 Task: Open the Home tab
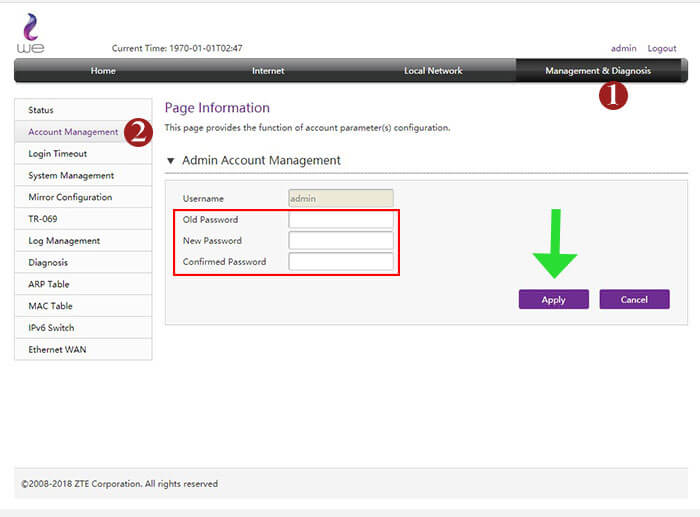103,71
